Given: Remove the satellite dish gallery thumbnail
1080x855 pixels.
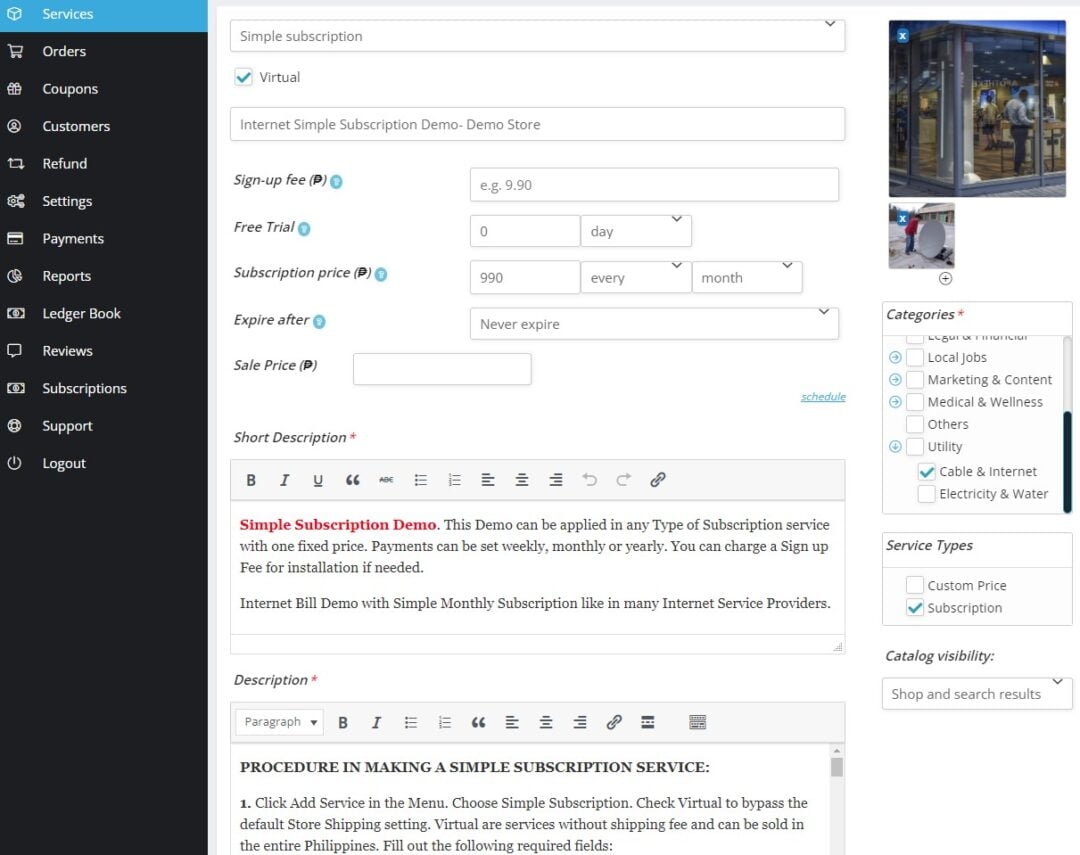Looking at the screenshot, I should pos(902,219).
